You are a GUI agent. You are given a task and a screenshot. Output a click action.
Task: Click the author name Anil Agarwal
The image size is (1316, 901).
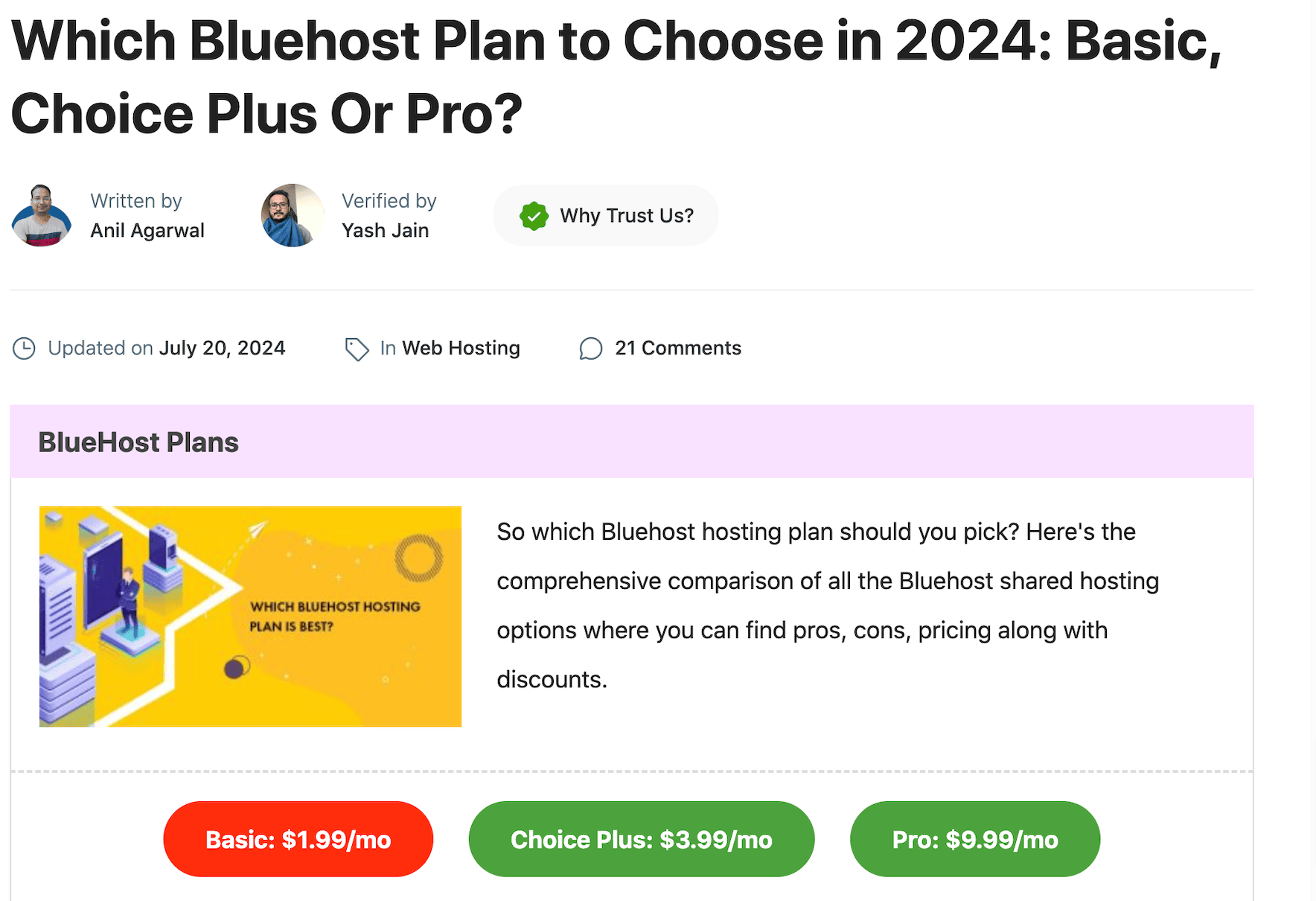pos(147,230)
